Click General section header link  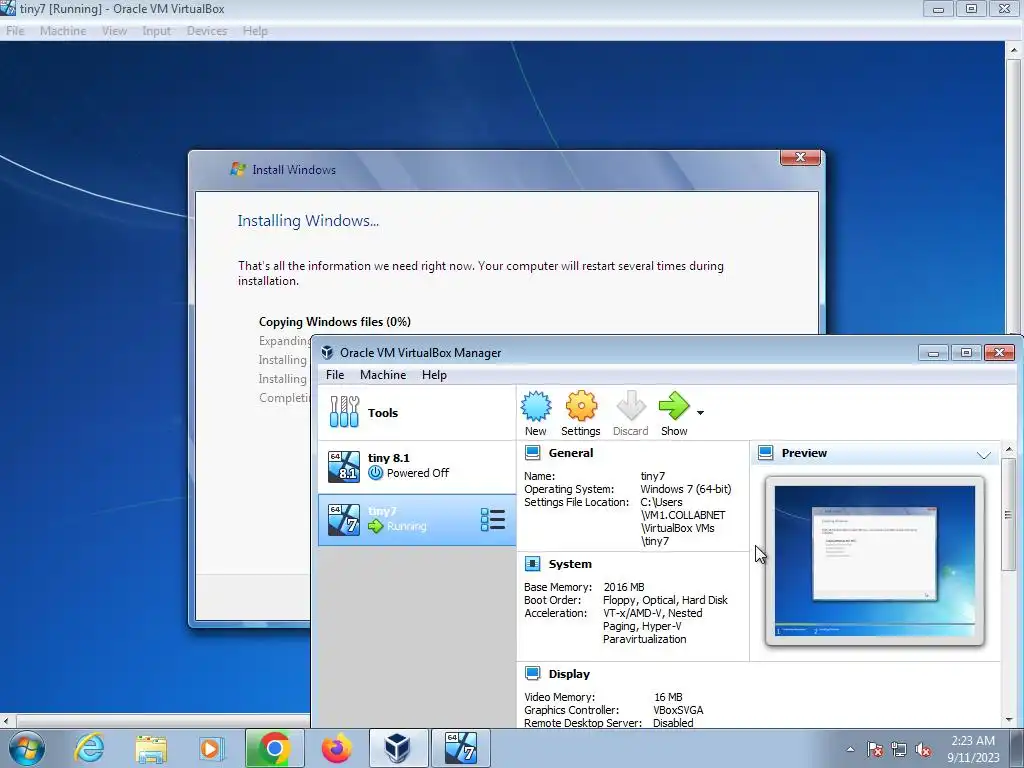571,453
